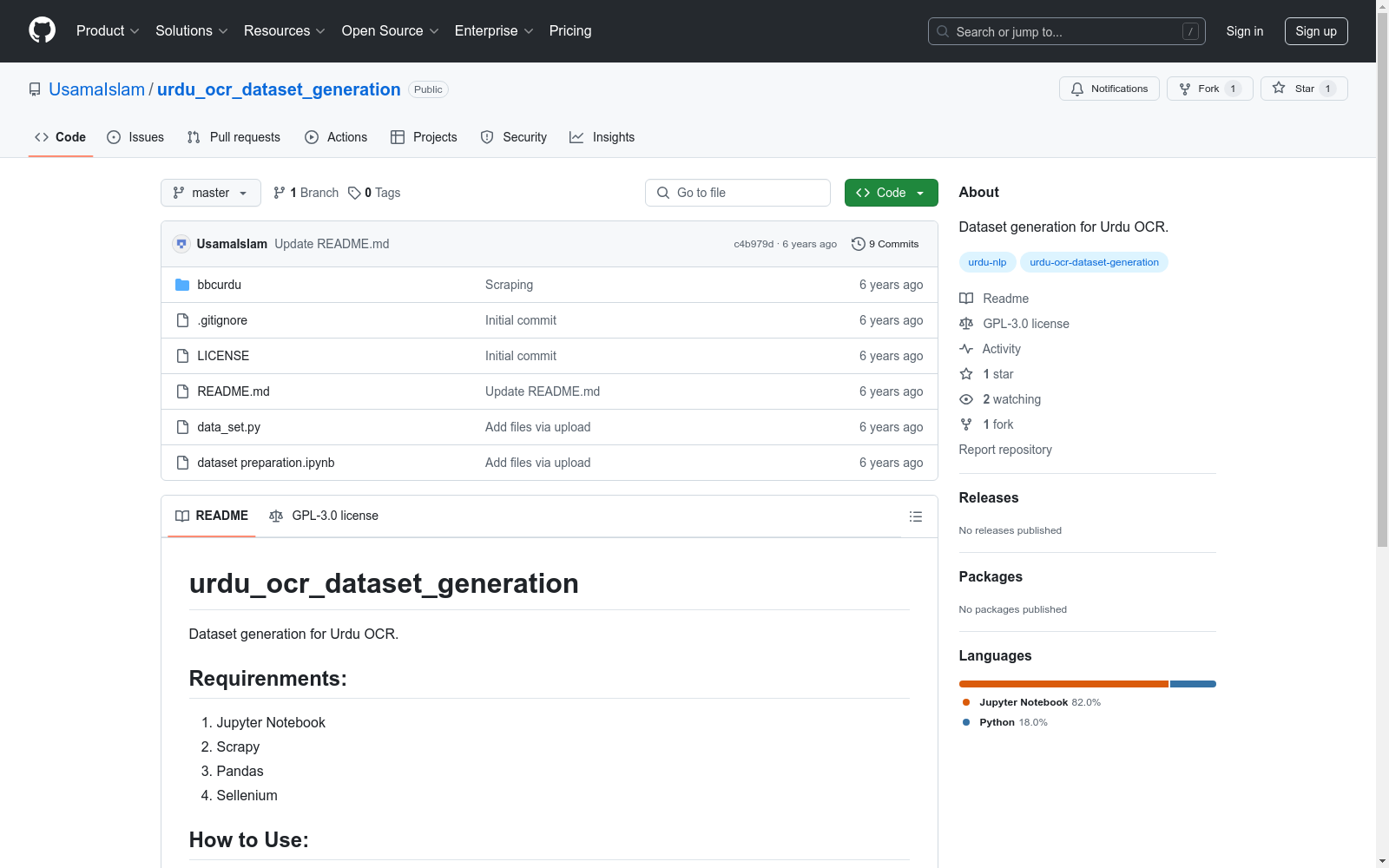Click the fork icon beside 1 fork
The image size is (1389, 868).
pos(966,424)
